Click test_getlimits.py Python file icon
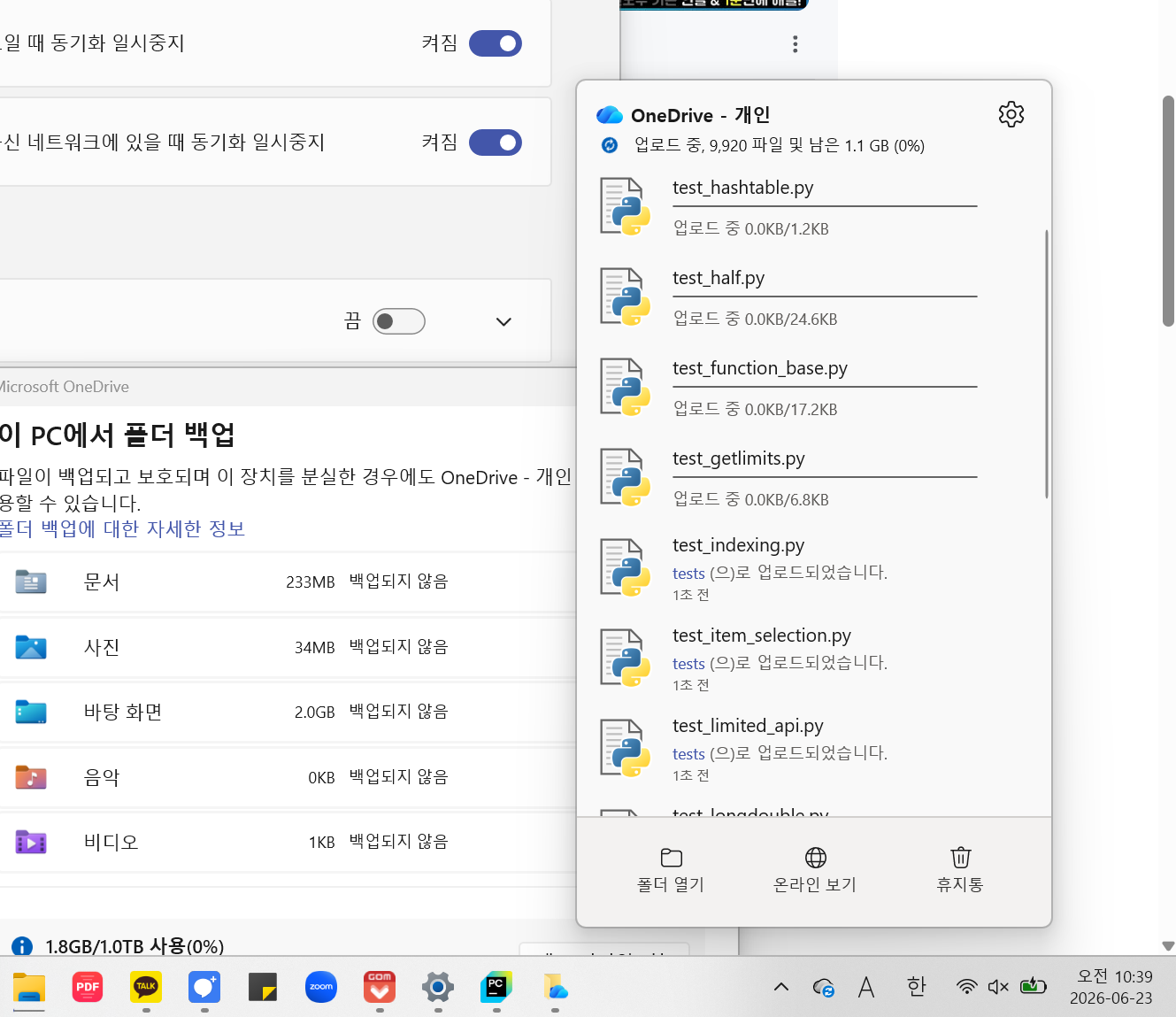 625,477
